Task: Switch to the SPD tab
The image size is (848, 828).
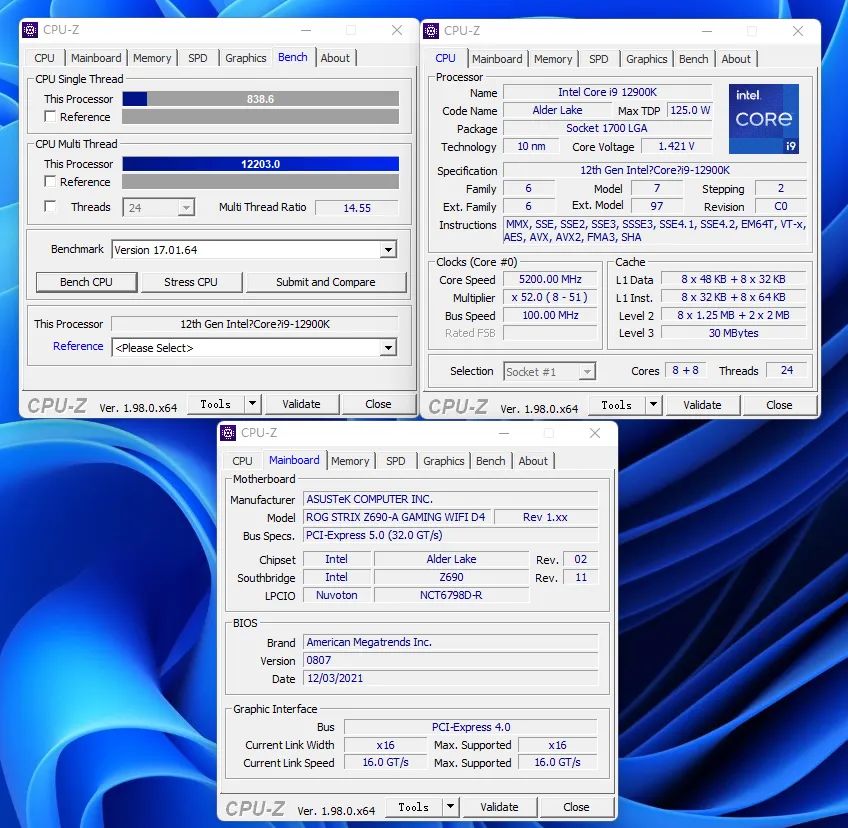Action: click(x=198, y=58)
